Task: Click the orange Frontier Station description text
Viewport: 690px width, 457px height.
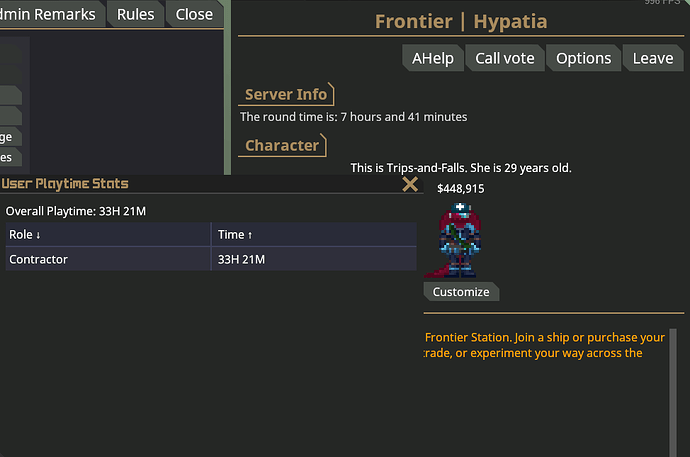Action: click(x=545, y=345)
